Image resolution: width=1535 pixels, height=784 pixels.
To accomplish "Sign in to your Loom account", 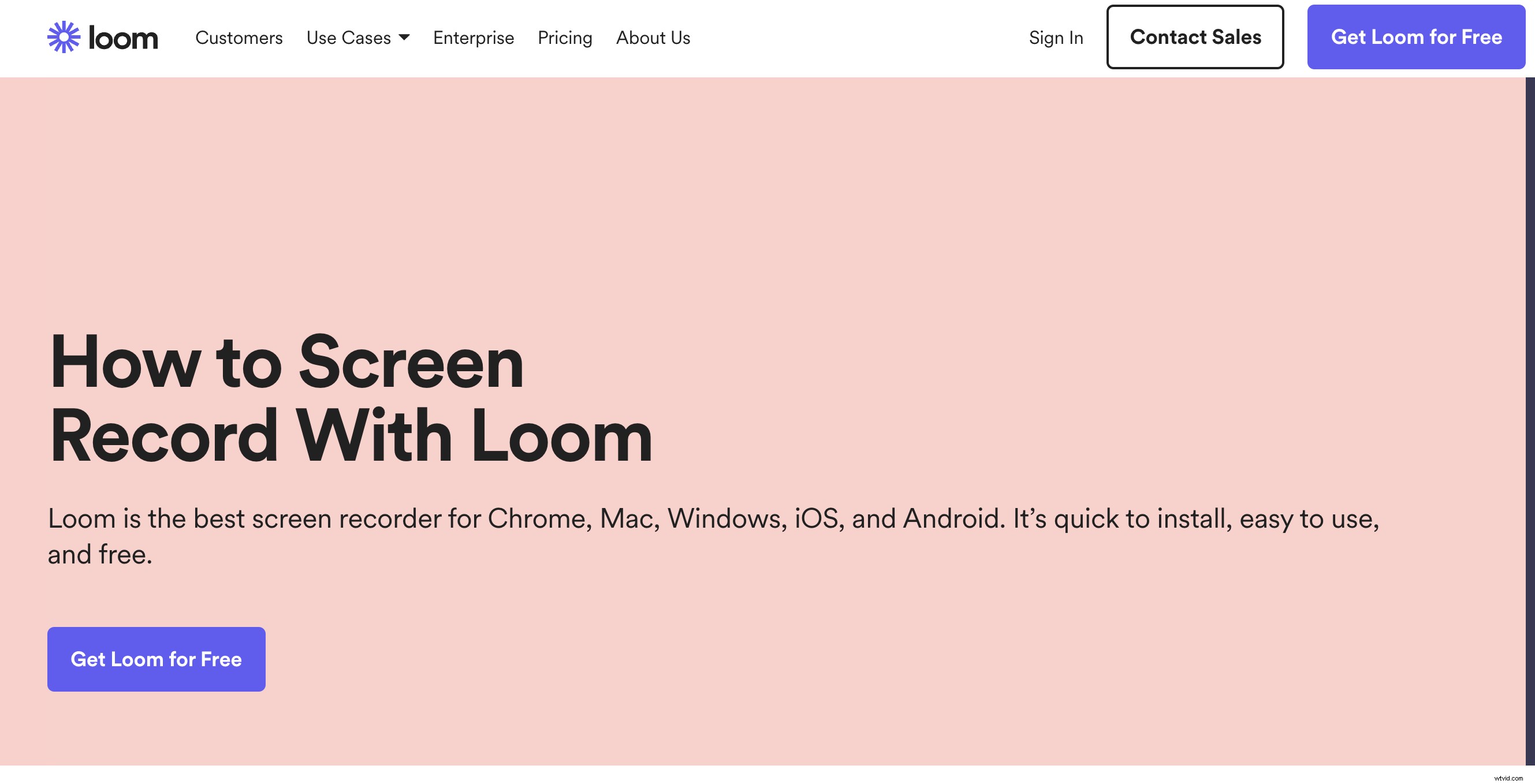I will 1055,37.
